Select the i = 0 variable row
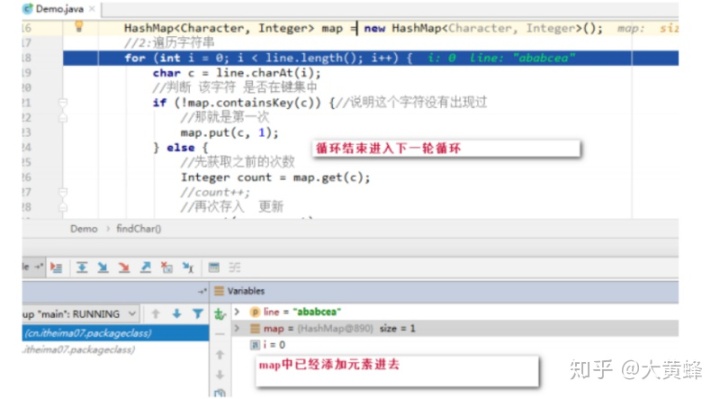Image resolution: width=720 pixels, height=399 pixels. [x=455, y=345]
